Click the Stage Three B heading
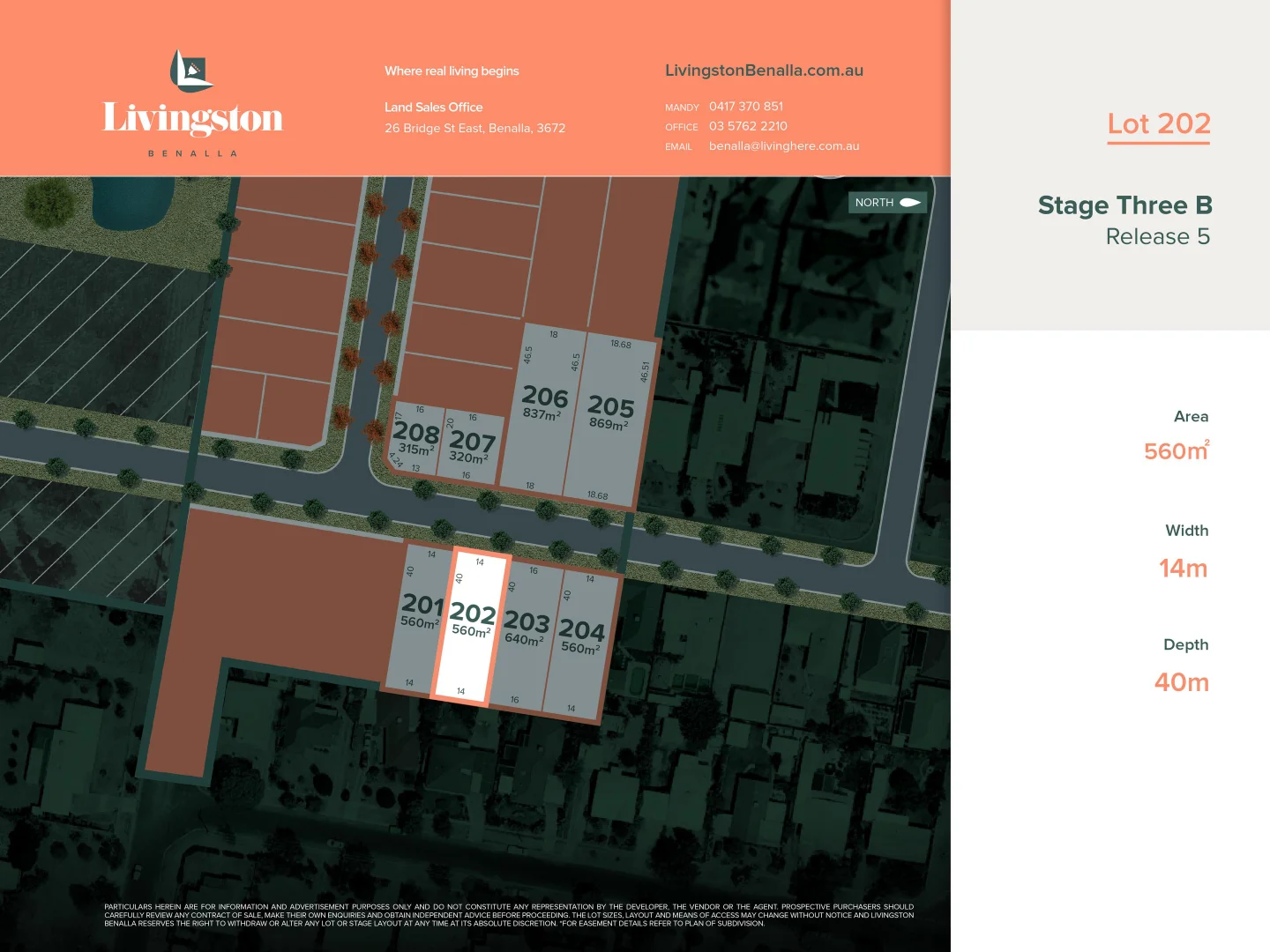The image size is (1270, 952). pos(1124,205)
